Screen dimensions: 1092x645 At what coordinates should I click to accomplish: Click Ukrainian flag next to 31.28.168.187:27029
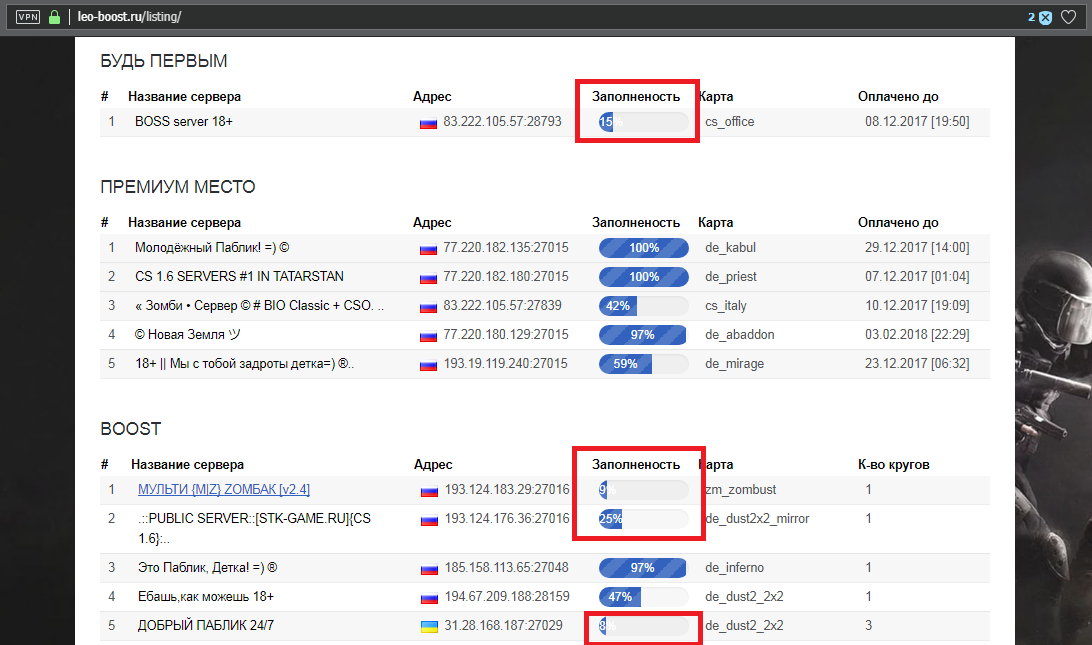click(x=429, y=627)
